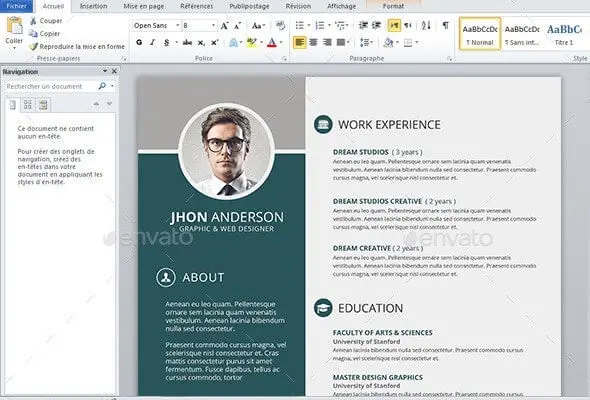
Task: Open the Presse-papiers dialog launcher
Action: [124, 59]
